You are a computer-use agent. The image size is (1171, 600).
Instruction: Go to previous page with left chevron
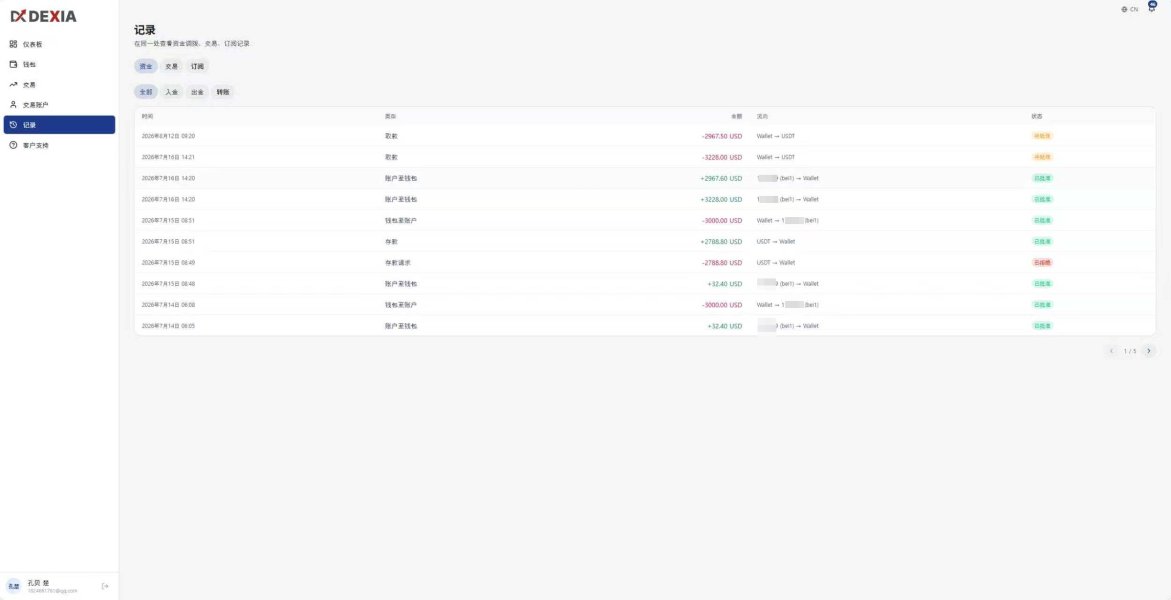1111,351
